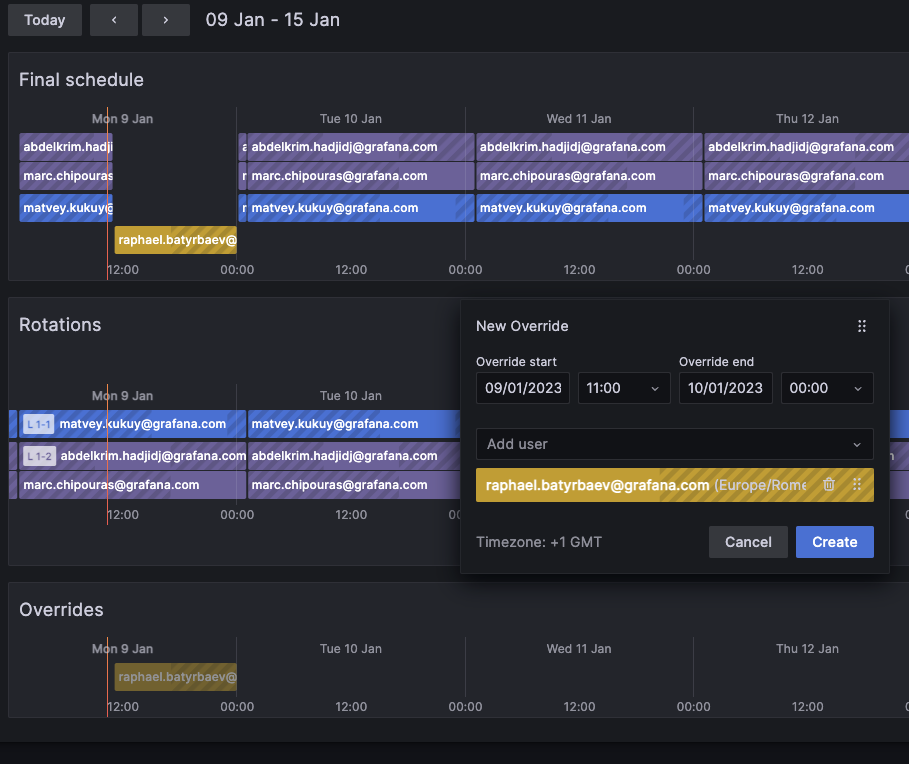Screen dimensions: 909x764
Task: Select the L 1-1 rotation badge
Action: tap(37, 423)
